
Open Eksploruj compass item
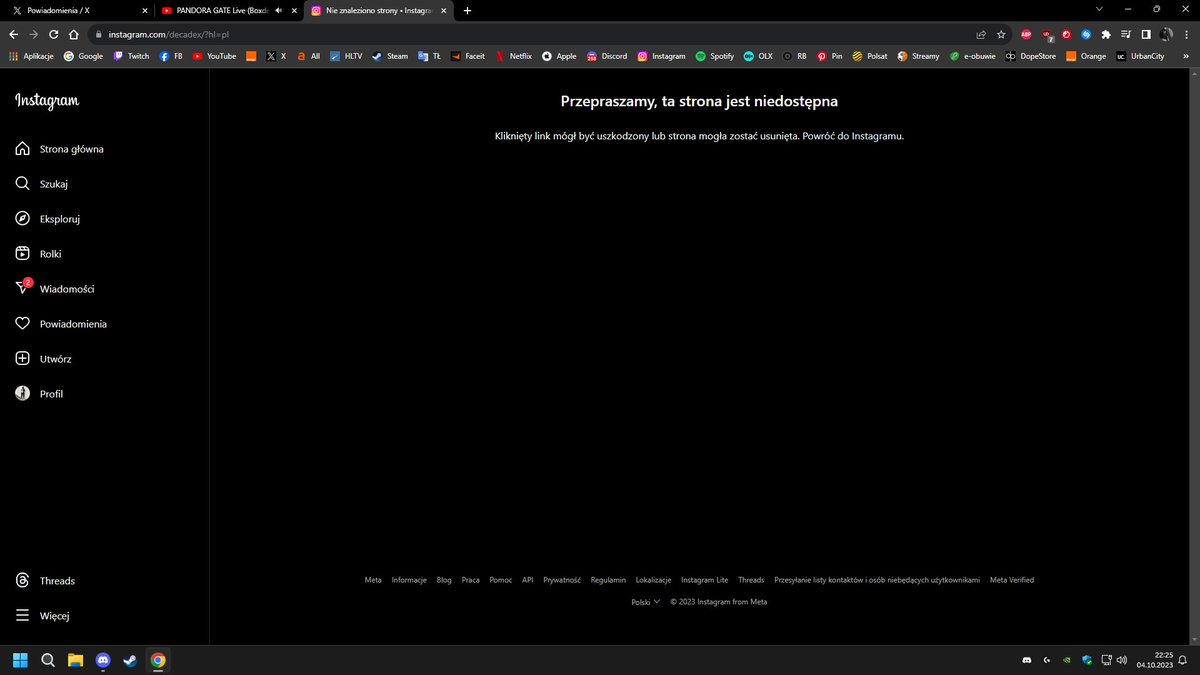coord(47,219)
